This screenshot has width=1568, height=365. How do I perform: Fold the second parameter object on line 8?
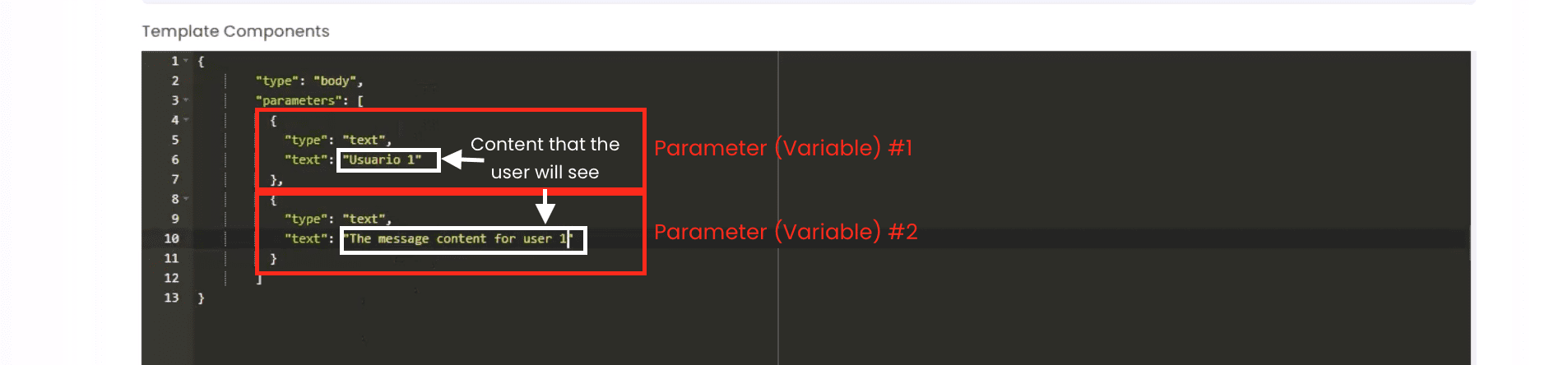click(186, 199)
